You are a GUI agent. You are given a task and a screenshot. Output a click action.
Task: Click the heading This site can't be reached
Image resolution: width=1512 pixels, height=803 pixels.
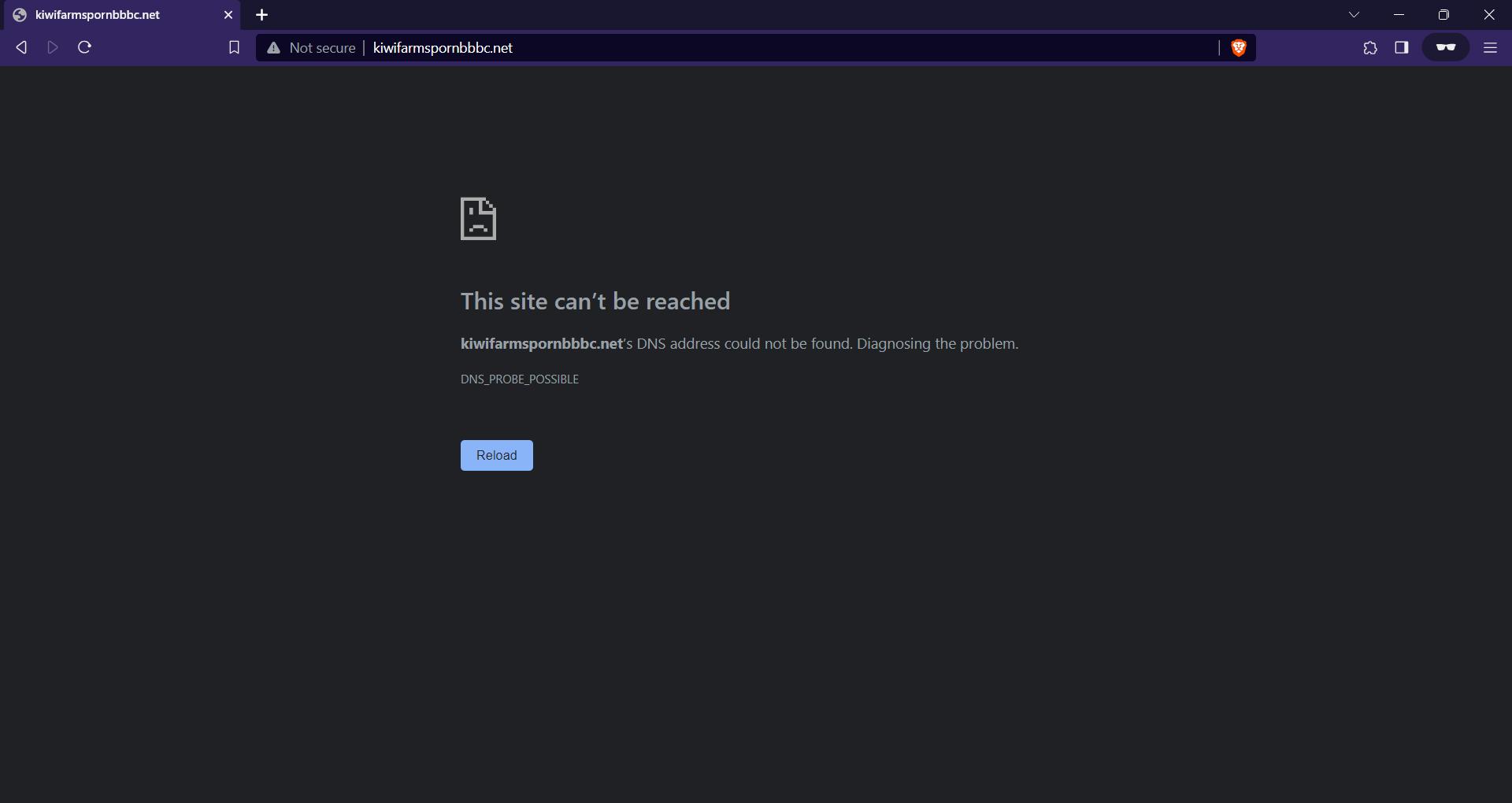click(x=595, y=302)
